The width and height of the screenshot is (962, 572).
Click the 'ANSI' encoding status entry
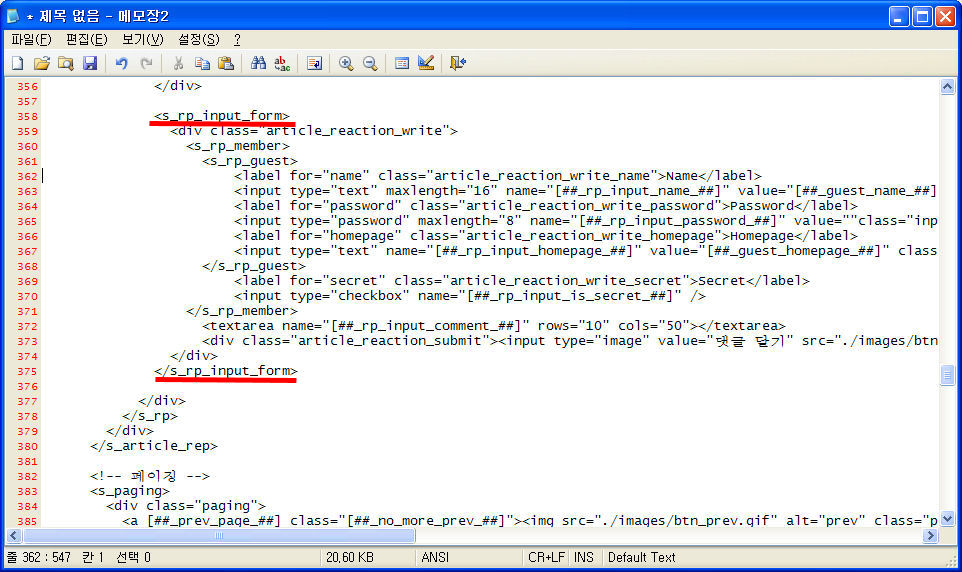coord(435,557)
